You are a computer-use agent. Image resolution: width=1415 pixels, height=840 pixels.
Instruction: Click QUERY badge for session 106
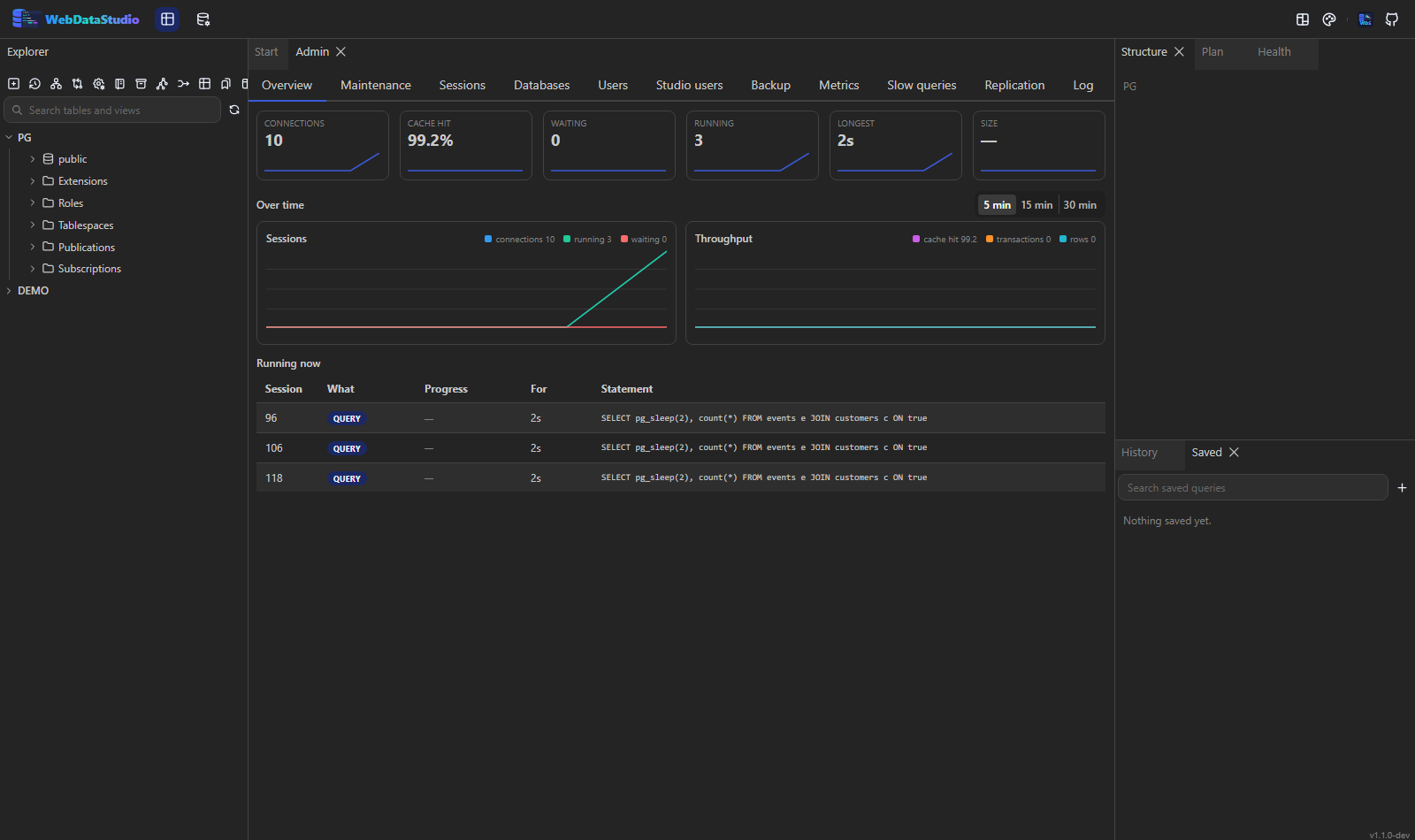pyautogui.click(x=347, y=448)
